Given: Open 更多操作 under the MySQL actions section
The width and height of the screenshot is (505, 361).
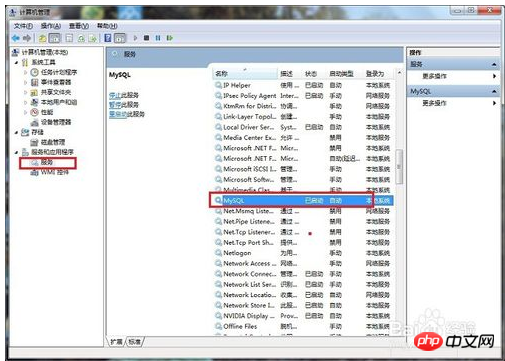Looking at the screenshot, I should [434, 103].
